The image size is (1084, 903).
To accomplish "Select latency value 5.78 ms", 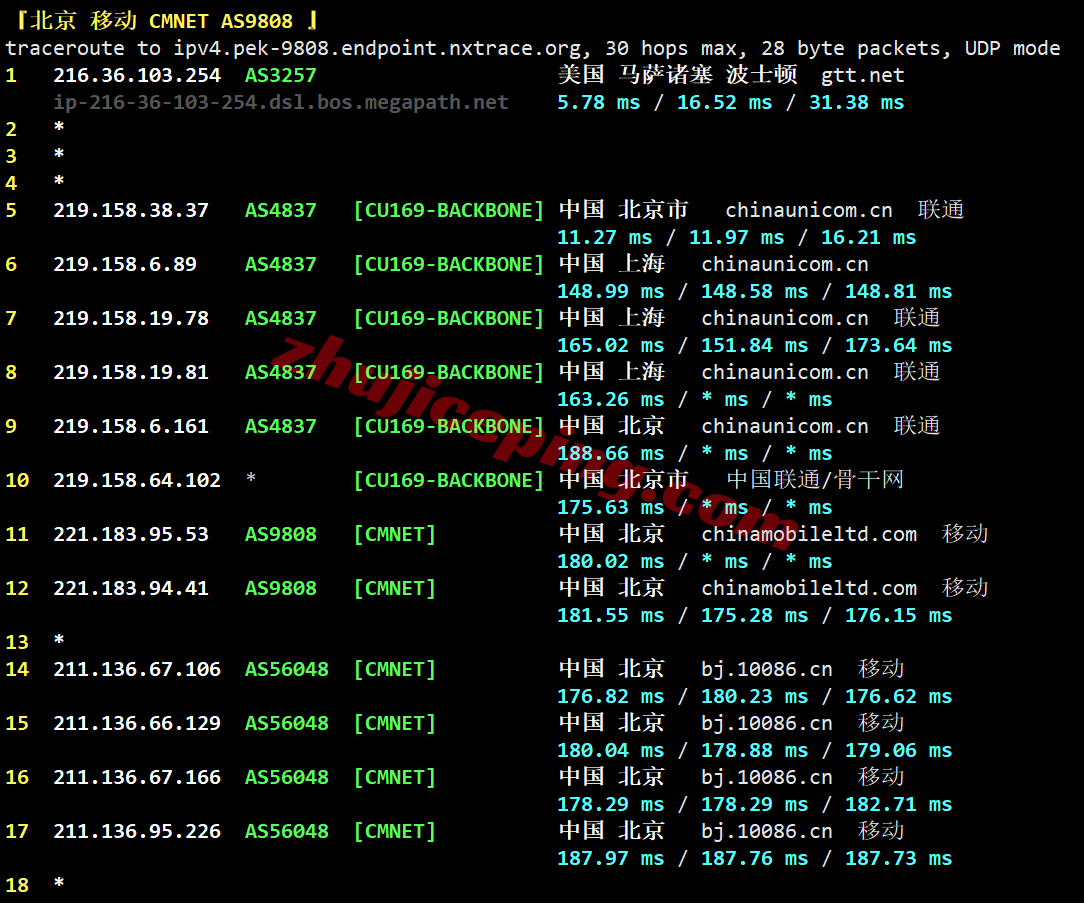I will pos(599,102).
